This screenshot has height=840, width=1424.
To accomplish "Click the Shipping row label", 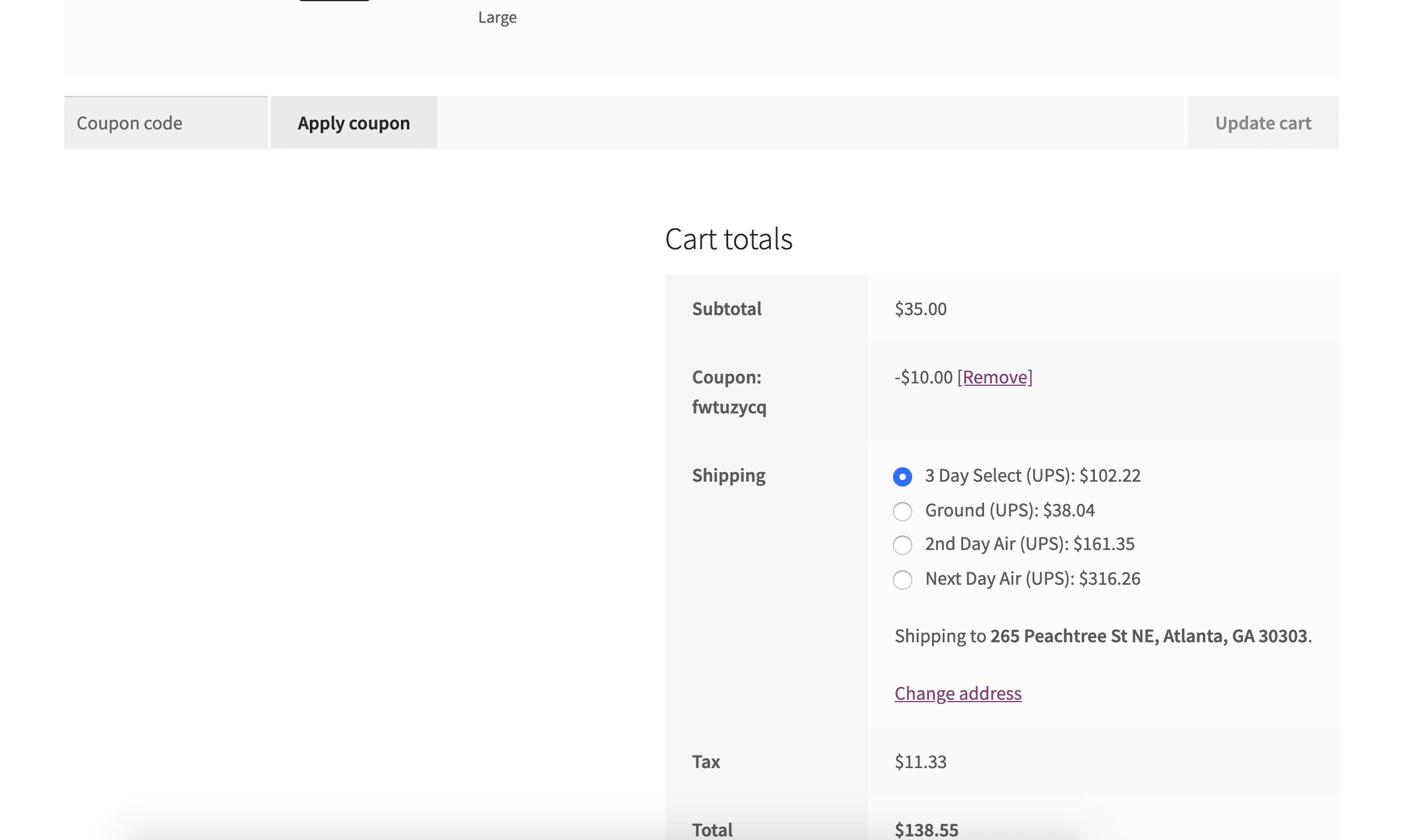I will pos(729,476).
